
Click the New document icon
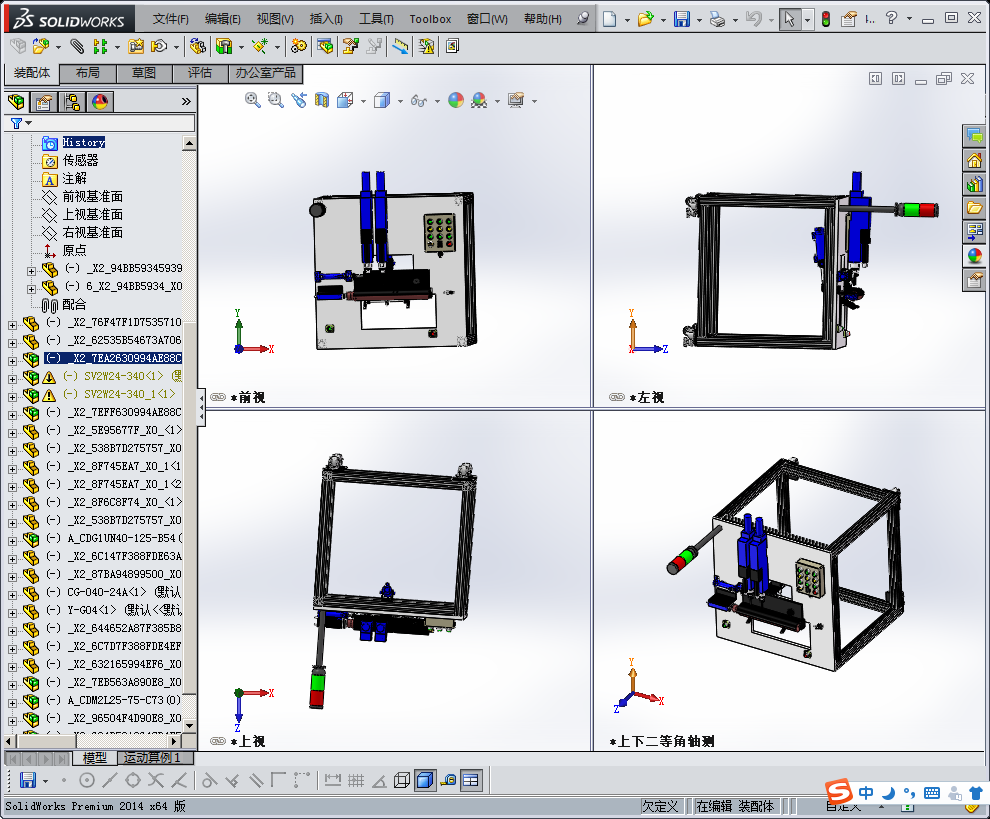click(609, 19)
